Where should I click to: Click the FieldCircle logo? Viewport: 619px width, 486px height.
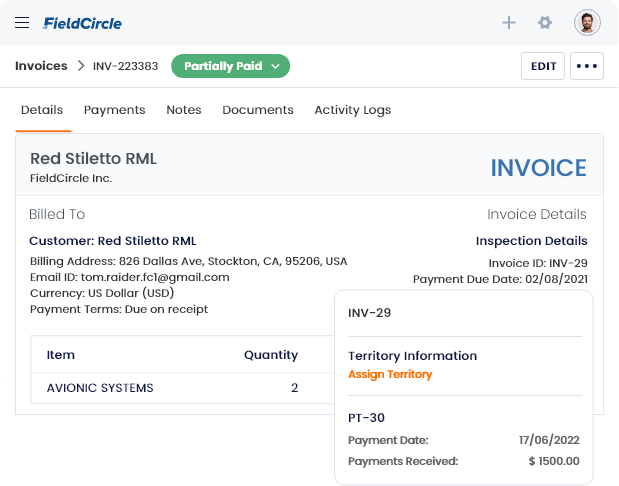tap(82, 23)
